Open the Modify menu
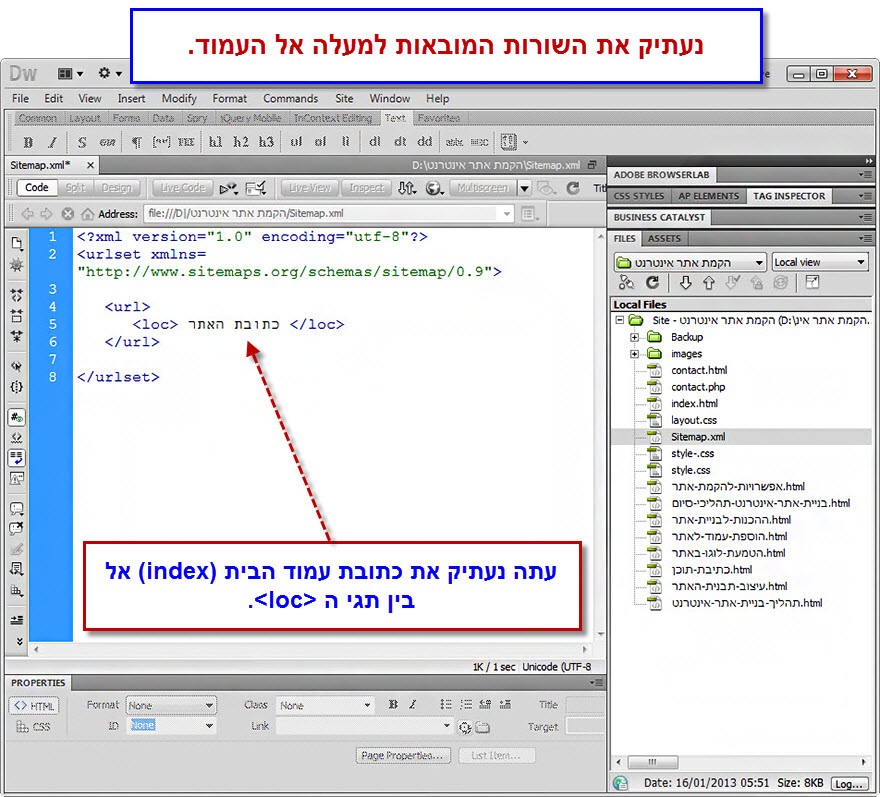 point(179,98)
